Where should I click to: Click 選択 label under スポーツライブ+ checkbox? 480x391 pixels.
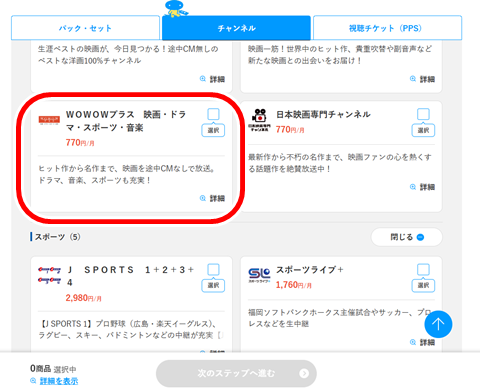tap(423, 286)
